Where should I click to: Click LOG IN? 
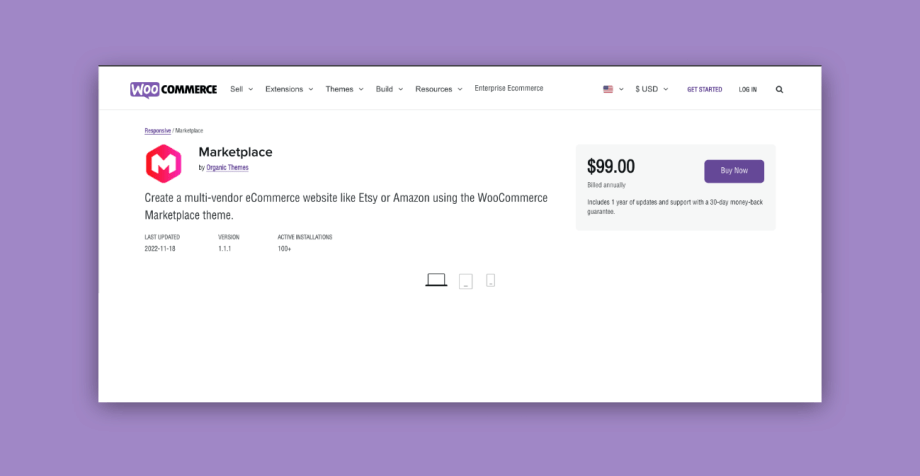[748, 90]
